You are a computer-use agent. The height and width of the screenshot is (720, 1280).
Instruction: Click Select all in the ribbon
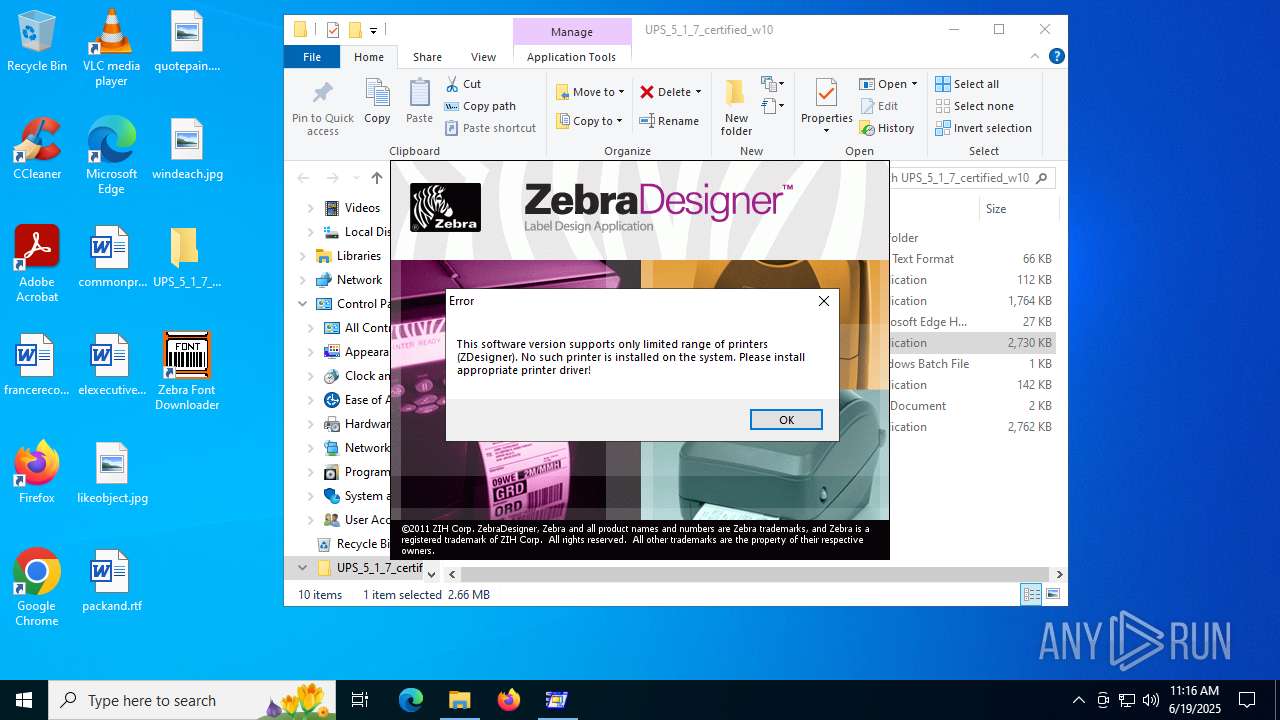pos(967,84)
